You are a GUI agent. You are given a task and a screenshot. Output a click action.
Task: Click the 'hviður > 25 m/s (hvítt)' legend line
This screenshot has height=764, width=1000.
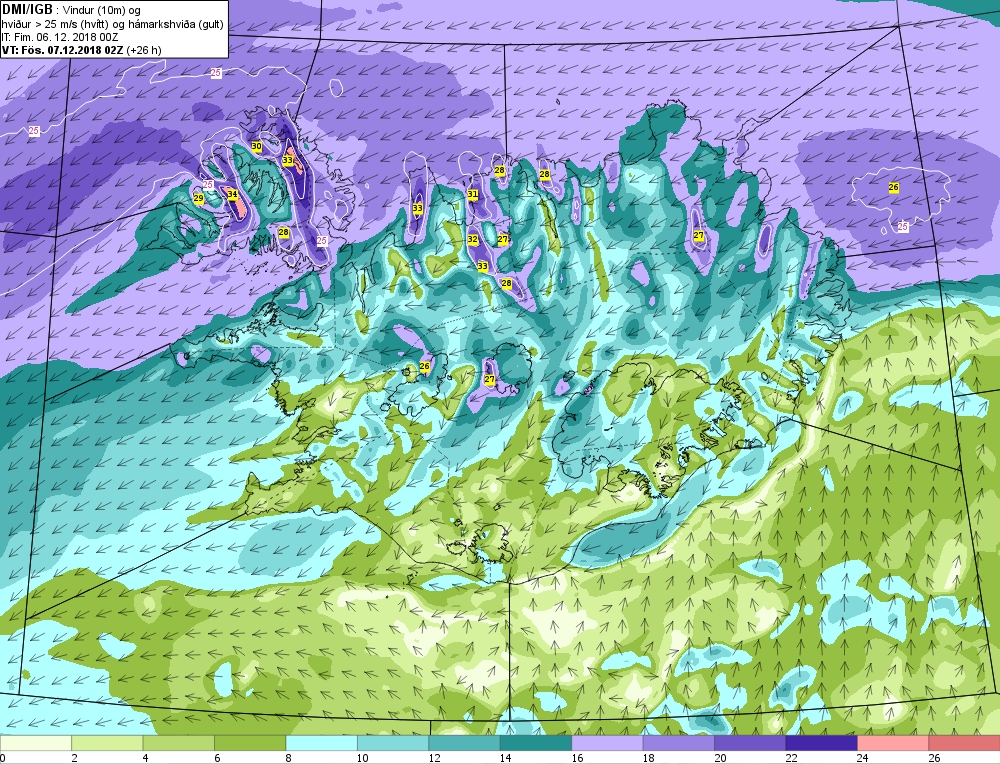pyautogui.click(x=60, y=24)
